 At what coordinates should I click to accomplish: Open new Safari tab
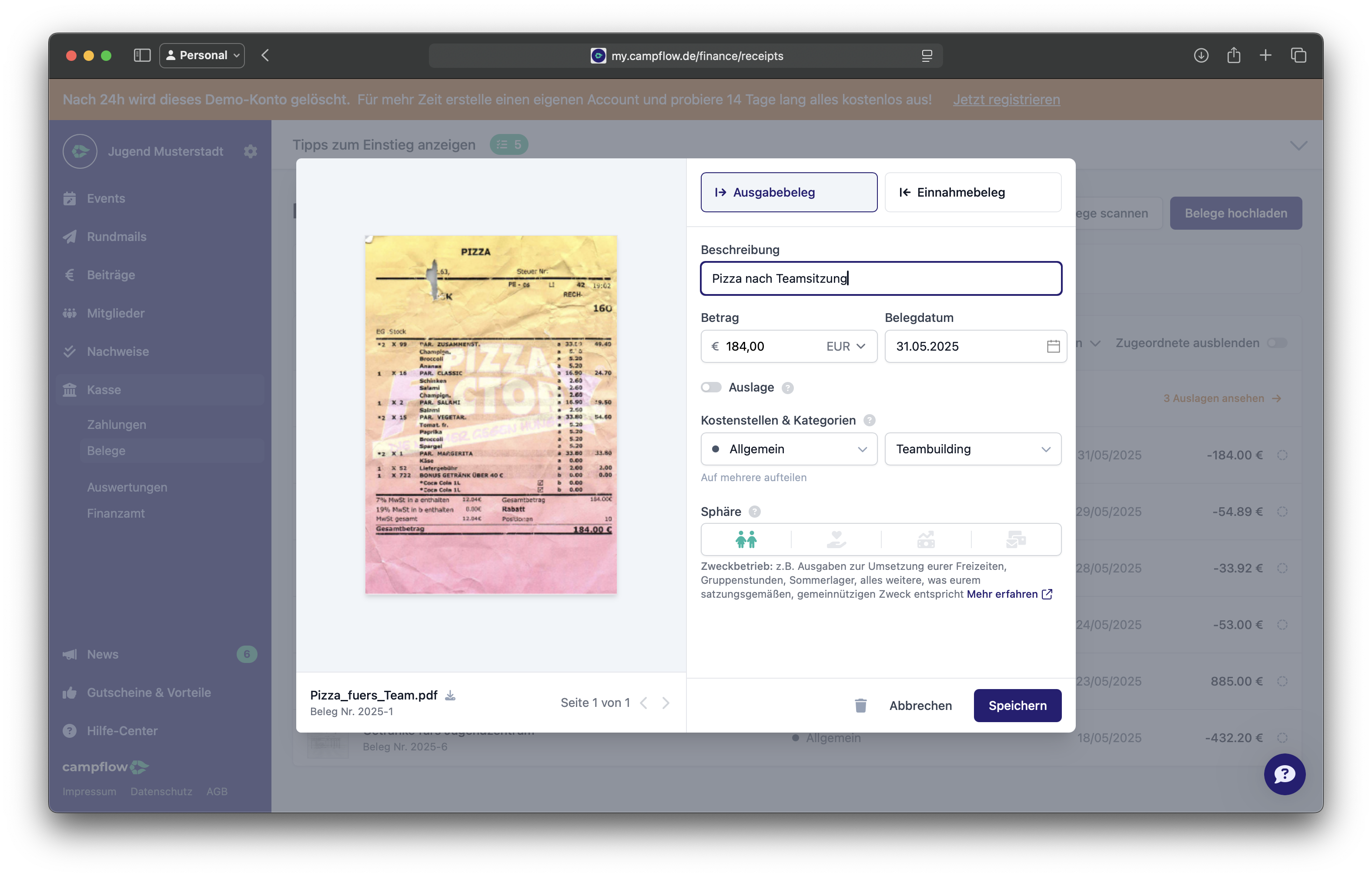[x=1265, y=55]
